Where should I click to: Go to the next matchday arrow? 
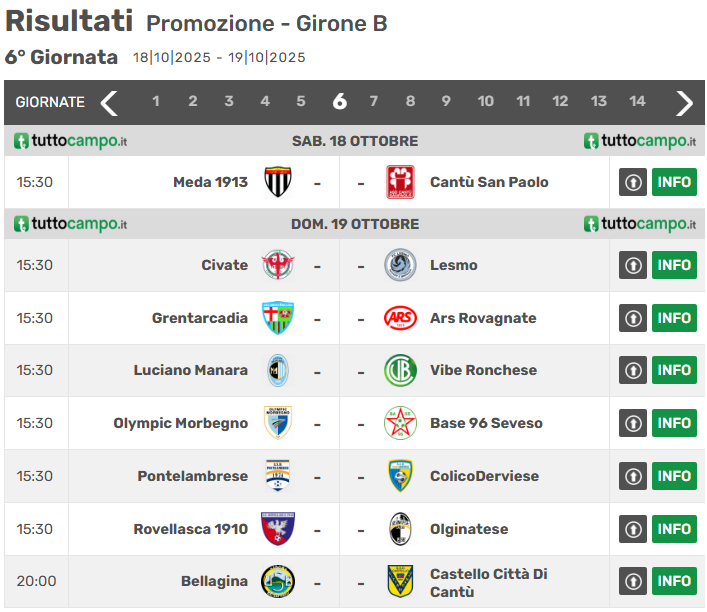point(684,102)
